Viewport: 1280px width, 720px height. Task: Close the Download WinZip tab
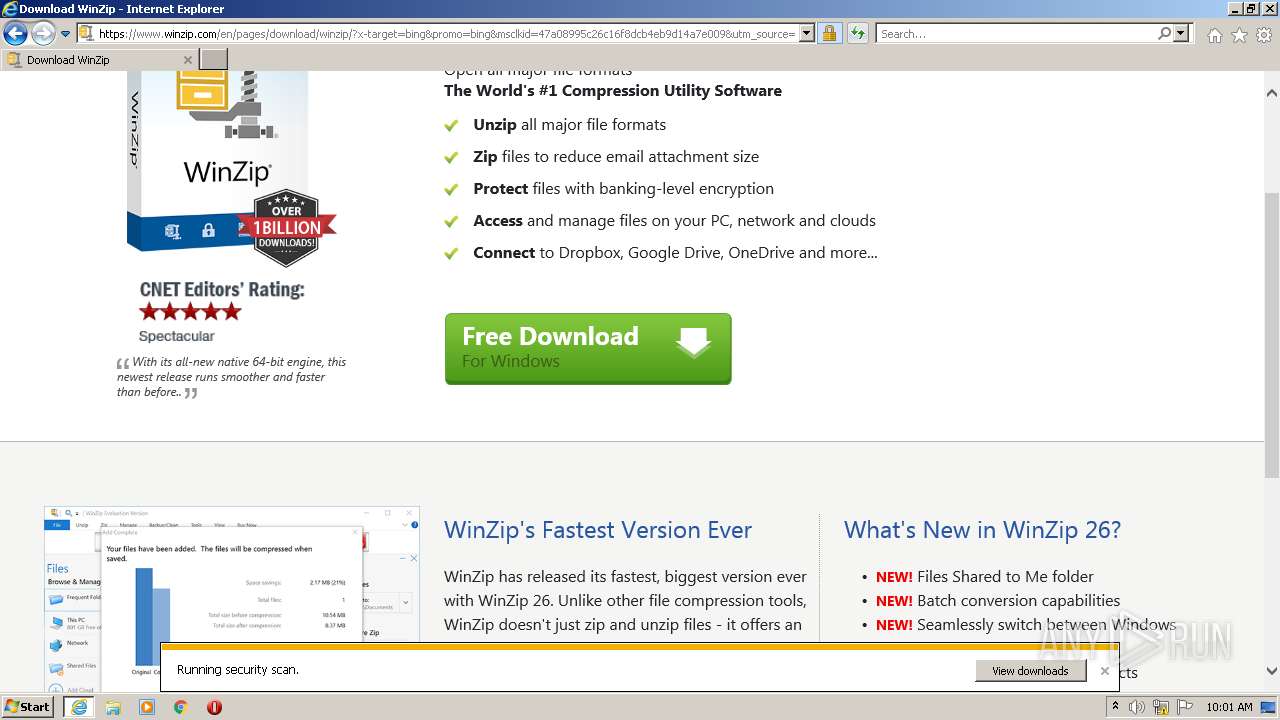click(x=187, y=60)
